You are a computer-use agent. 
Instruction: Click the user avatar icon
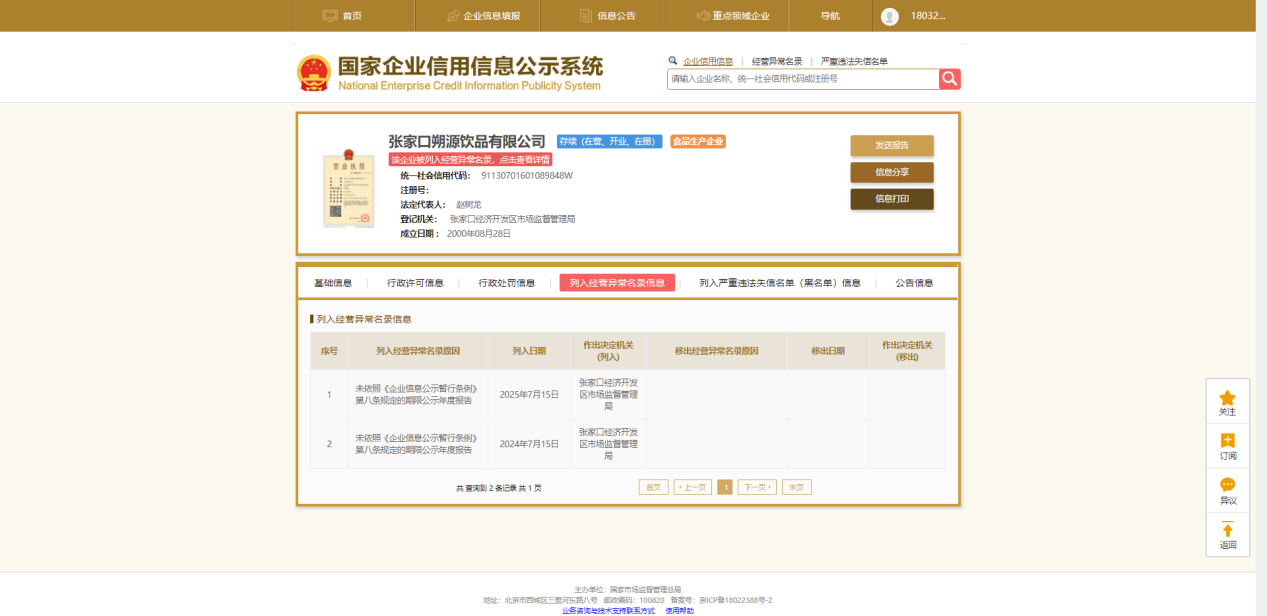coord(890,16)
